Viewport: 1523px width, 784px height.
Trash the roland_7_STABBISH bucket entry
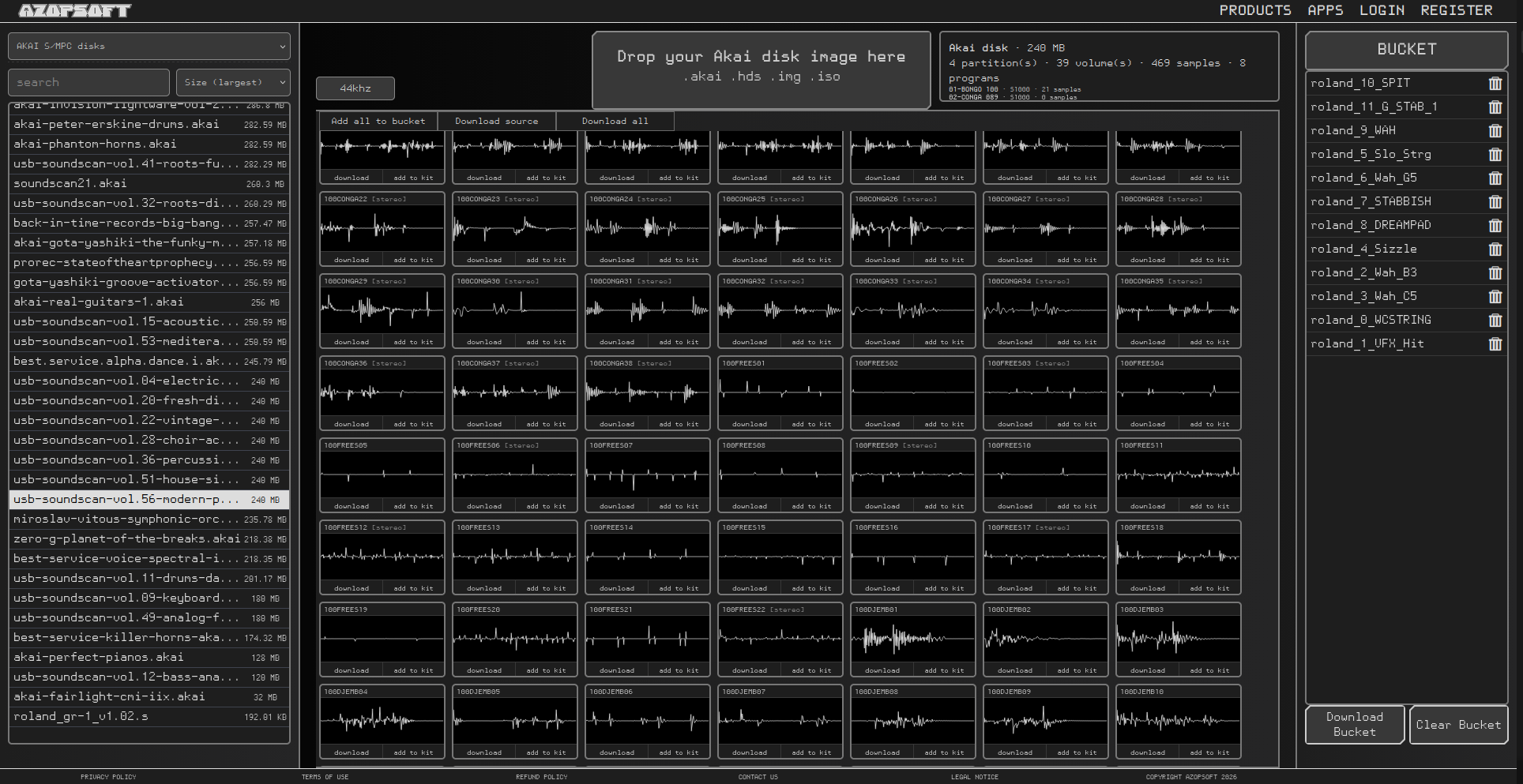(x=1495, y=201)
